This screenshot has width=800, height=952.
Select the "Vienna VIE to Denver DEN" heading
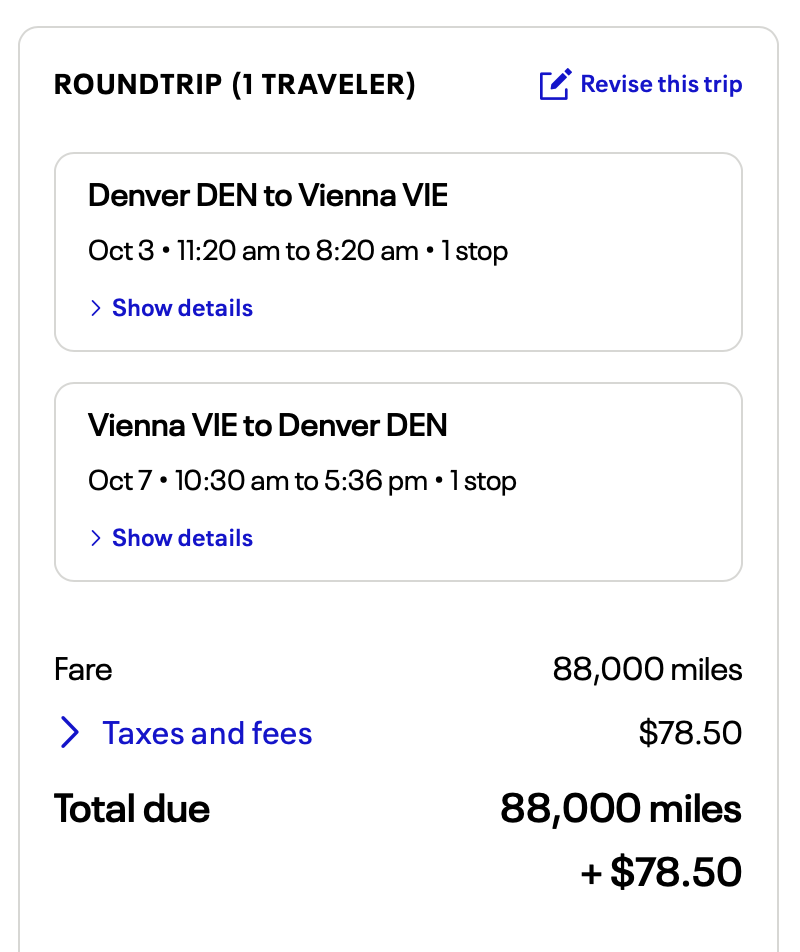point(268,425)
